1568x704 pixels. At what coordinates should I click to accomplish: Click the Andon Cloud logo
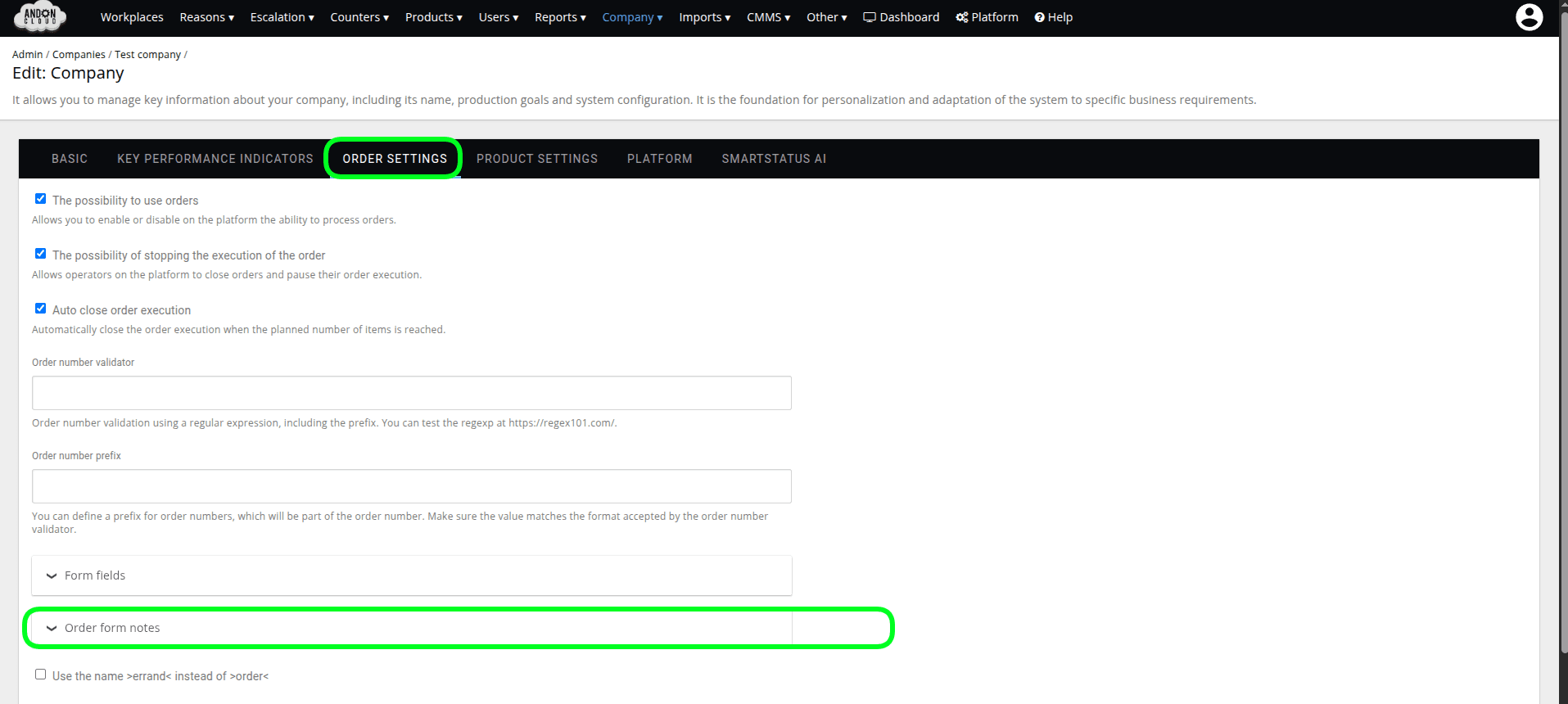[40, 16]
